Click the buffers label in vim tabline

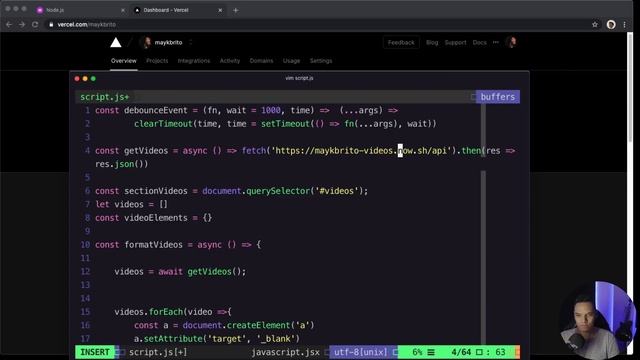498,97
